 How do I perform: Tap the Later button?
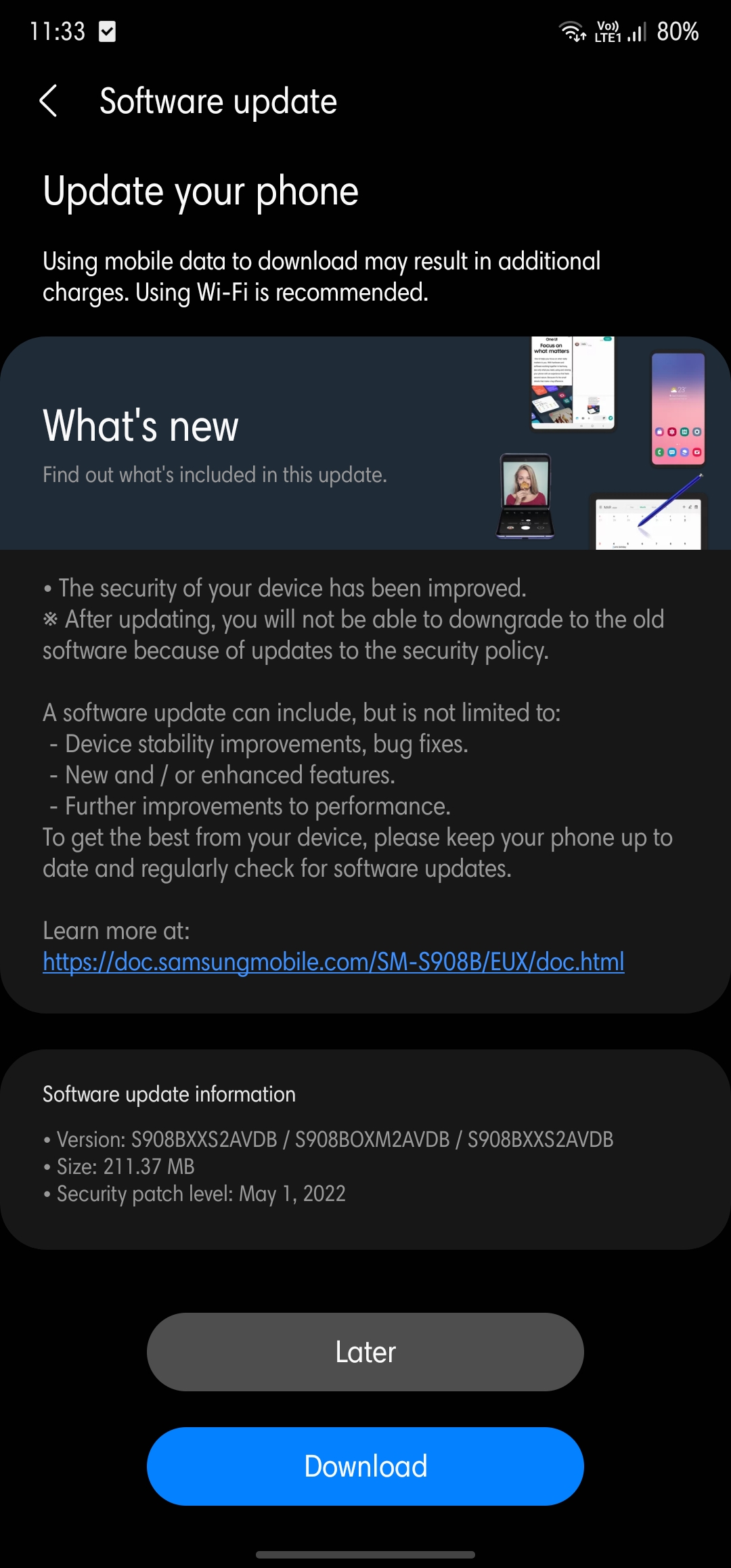(365, 1352)
